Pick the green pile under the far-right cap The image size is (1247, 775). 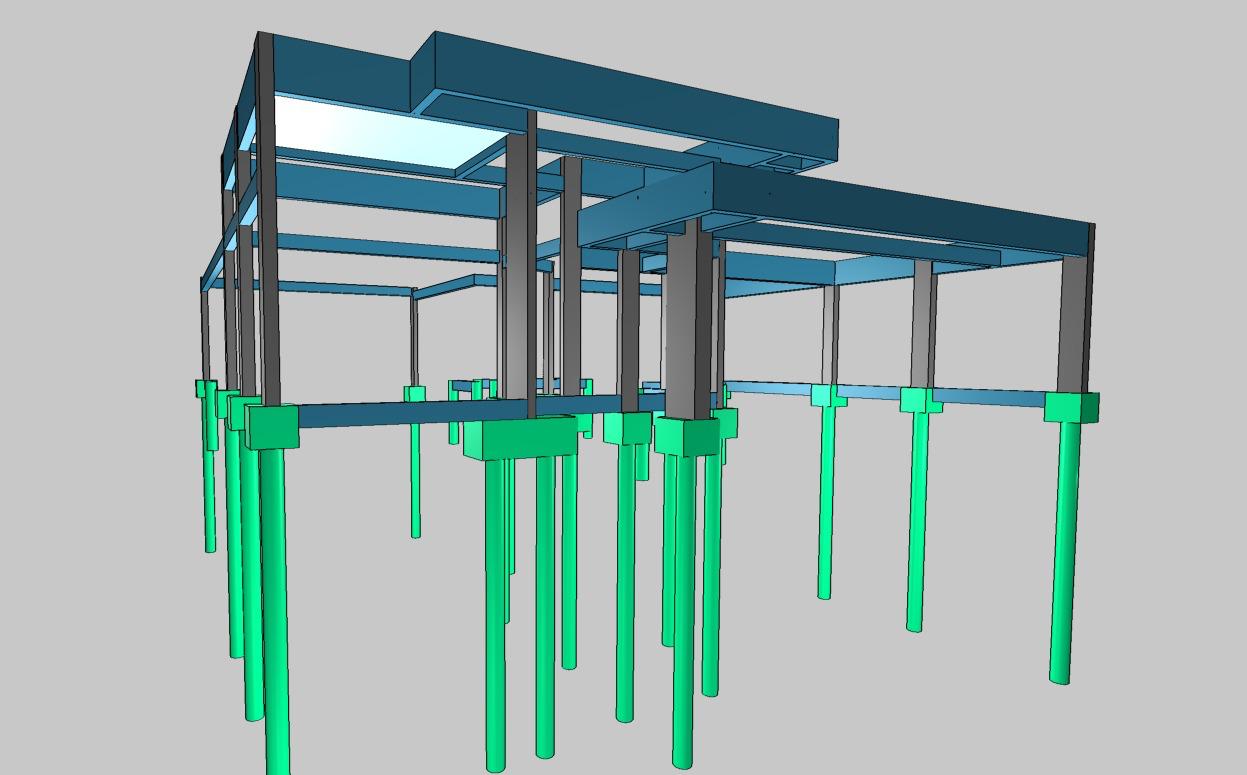pos(1064,550)
